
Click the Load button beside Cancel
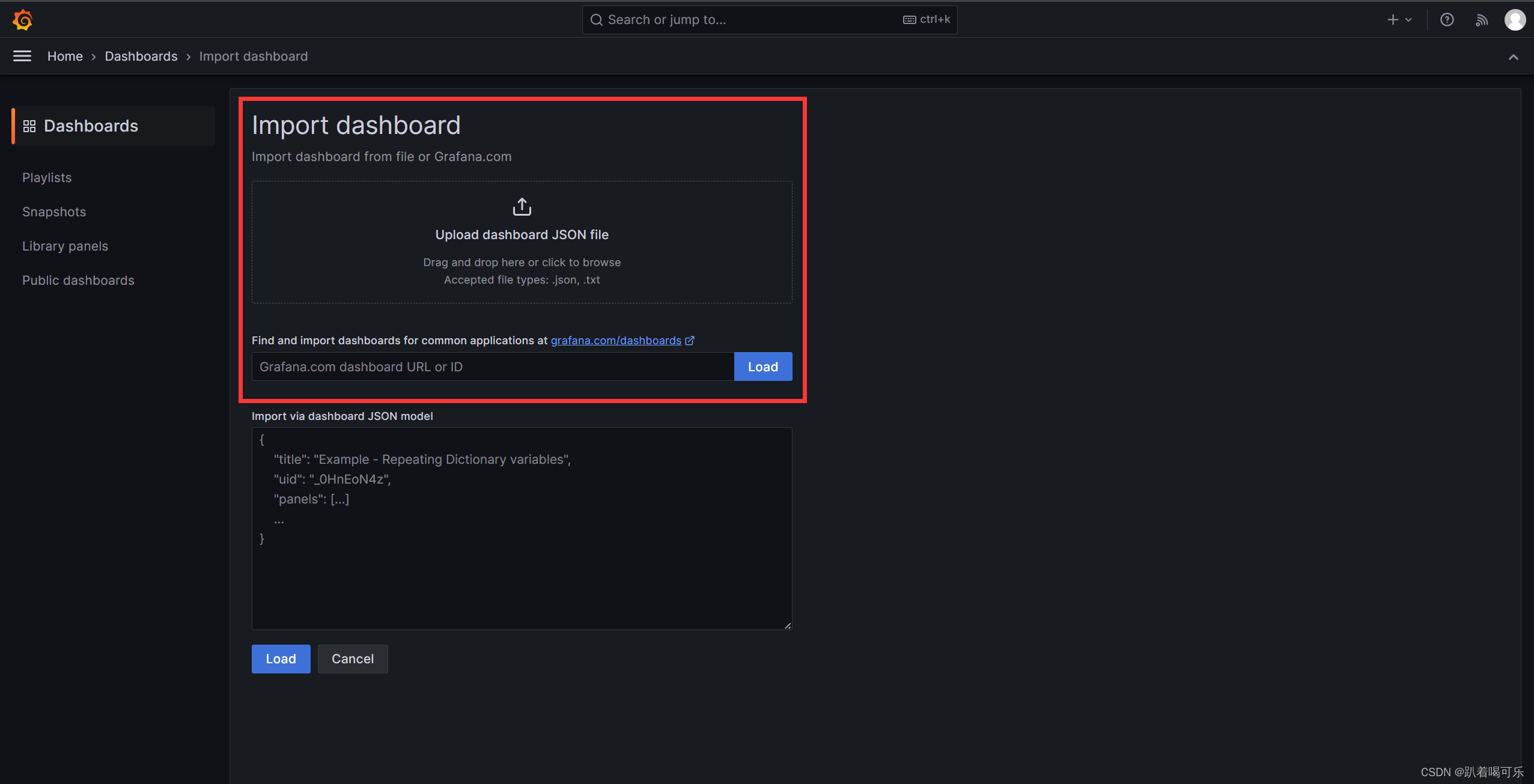281,659
